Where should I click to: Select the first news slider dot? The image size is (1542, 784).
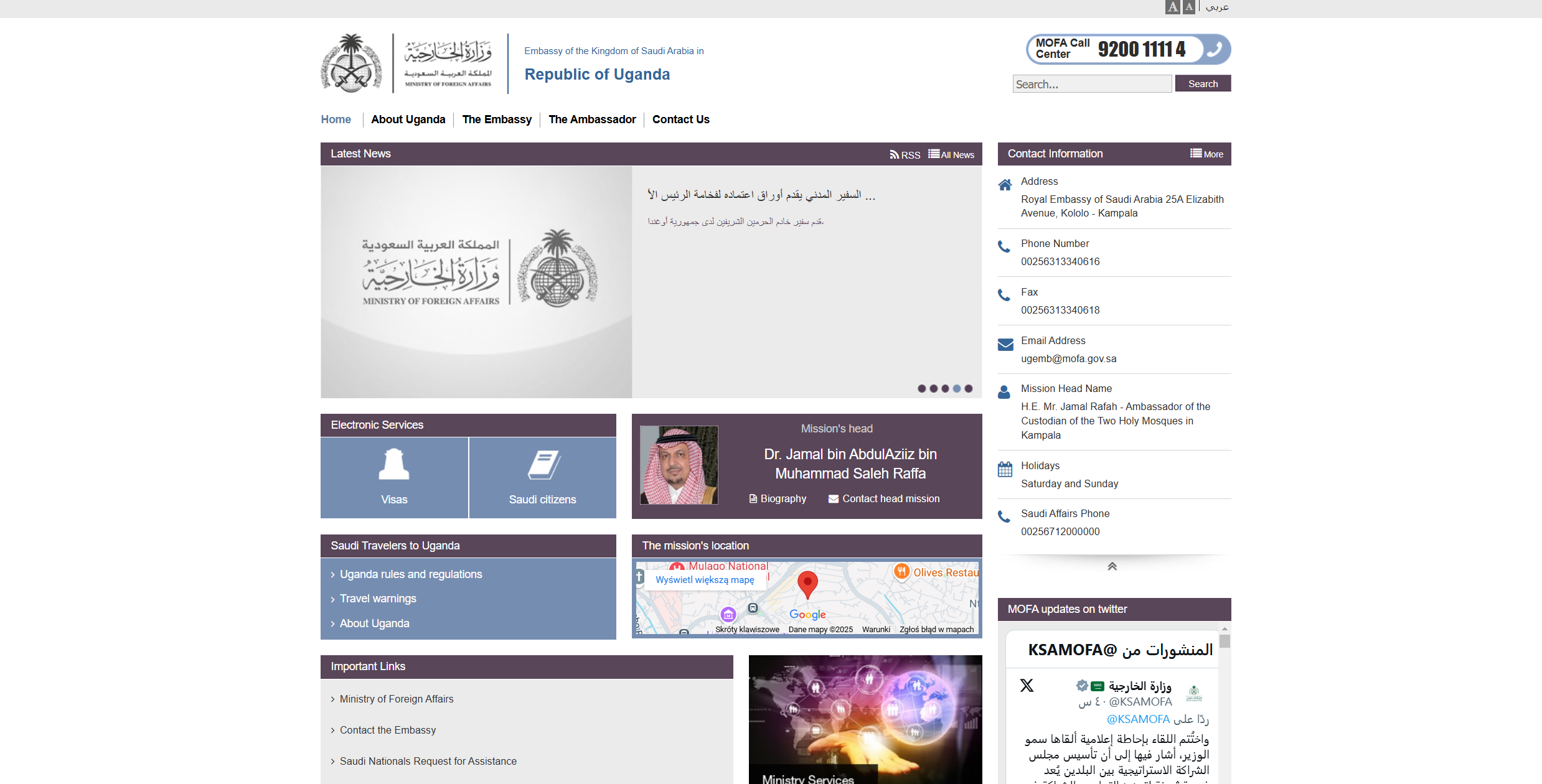922,388
